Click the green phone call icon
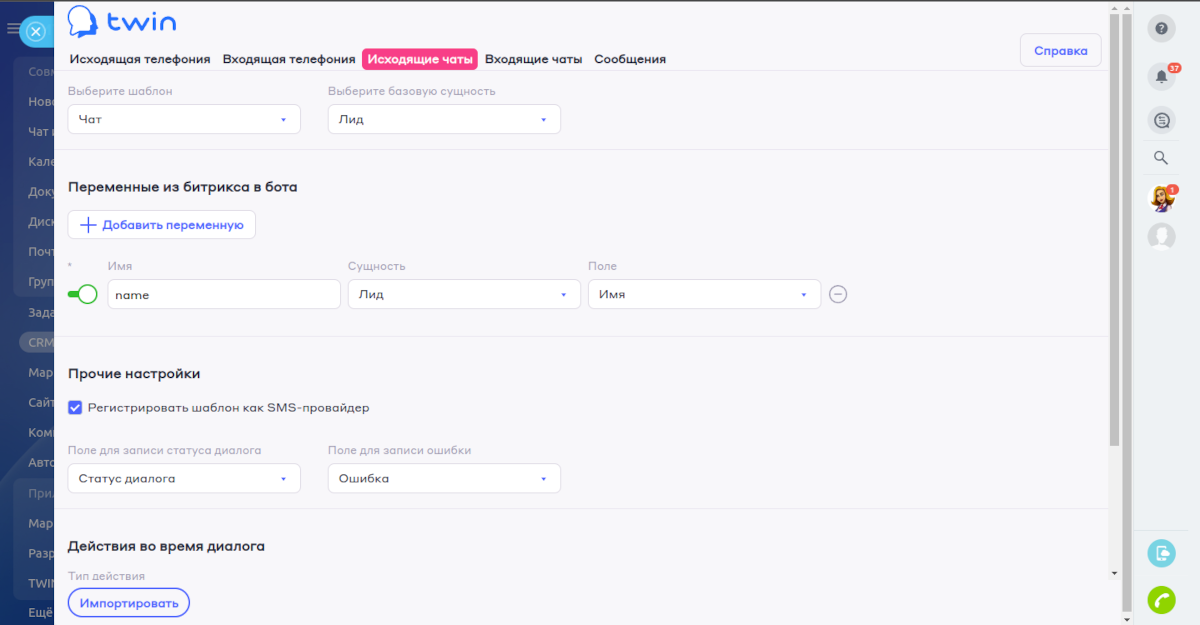 (x=1161, y=598)
